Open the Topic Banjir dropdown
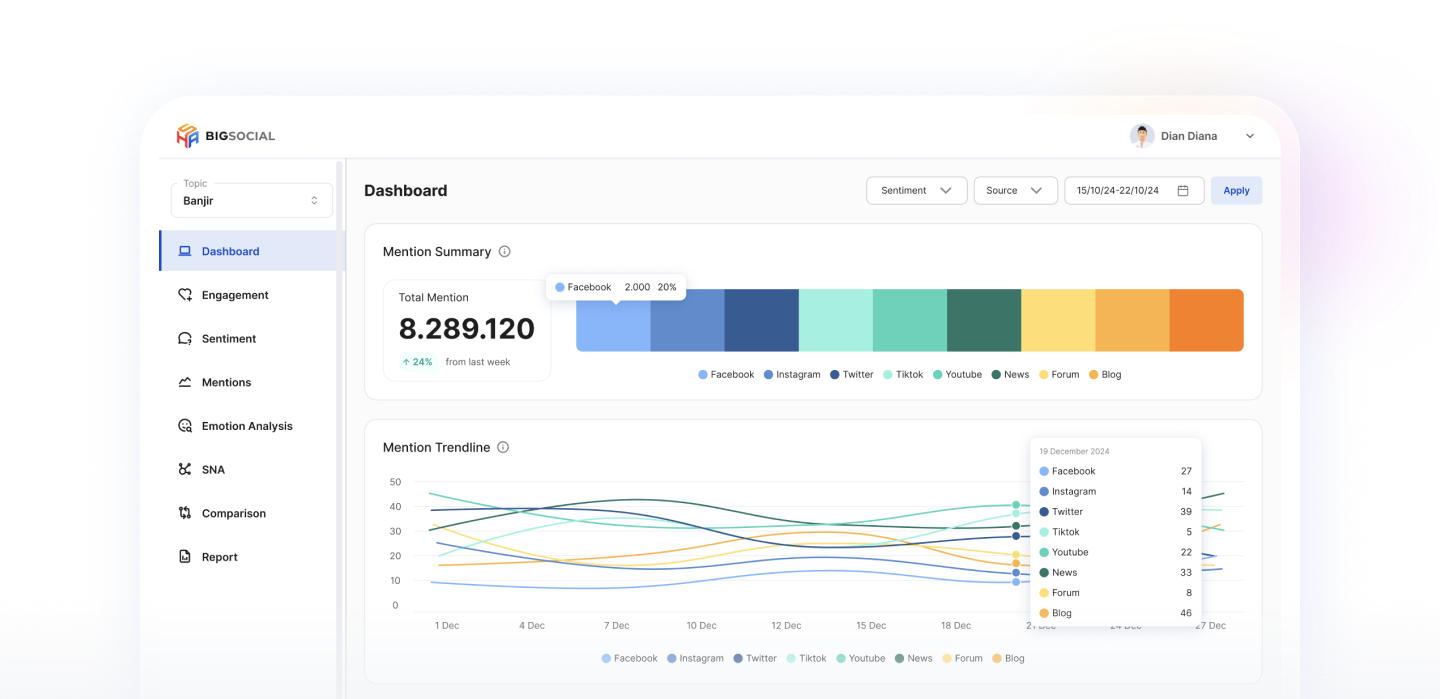Viewport: 1440px width, 699px height. pos(251,200)
